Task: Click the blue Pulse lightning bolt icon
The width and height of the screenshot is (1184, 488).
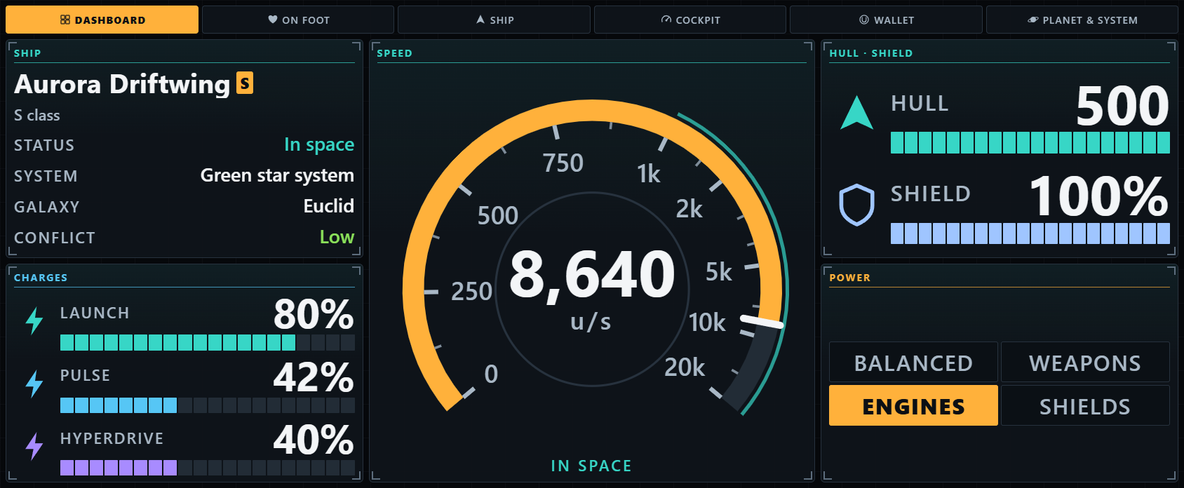Action: point(35,384)
